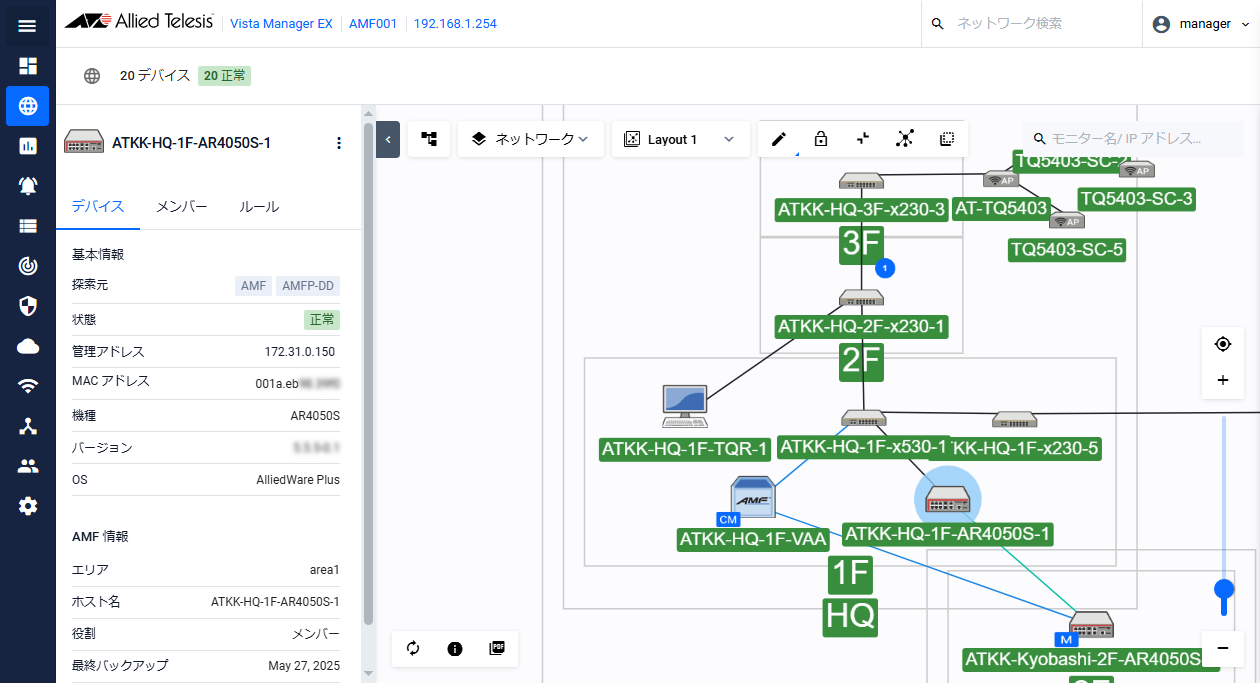
Task: Open the security shield sidebar icon
Action: point(27,306)
